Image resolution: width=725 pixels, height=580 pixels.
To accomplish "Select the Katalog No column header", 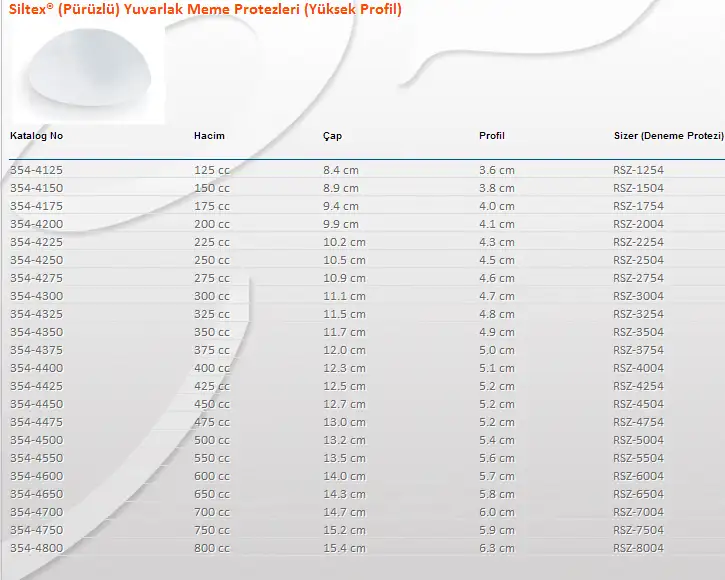I will click(x=37, y=135).
